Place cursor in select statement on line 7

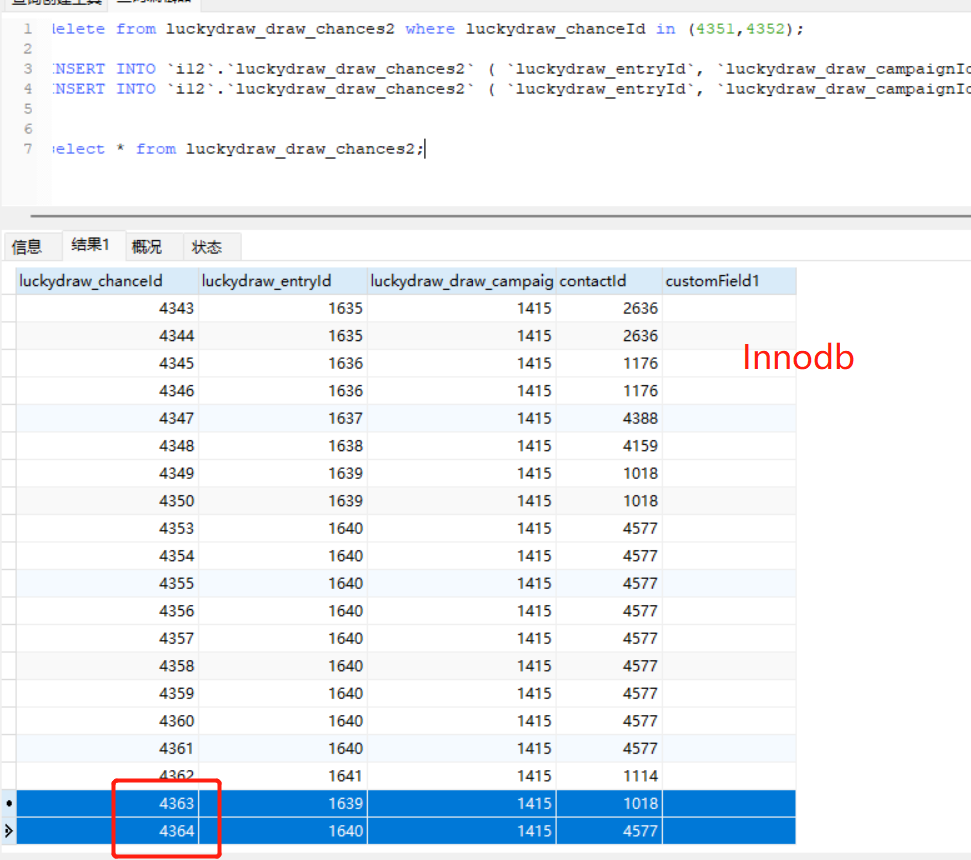[238, 149]
